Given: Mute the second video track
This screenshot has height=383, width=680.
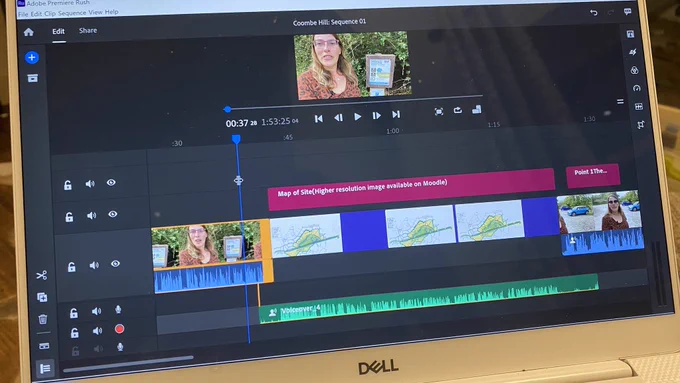Looking at the screenshot, I should click(91, 215).
